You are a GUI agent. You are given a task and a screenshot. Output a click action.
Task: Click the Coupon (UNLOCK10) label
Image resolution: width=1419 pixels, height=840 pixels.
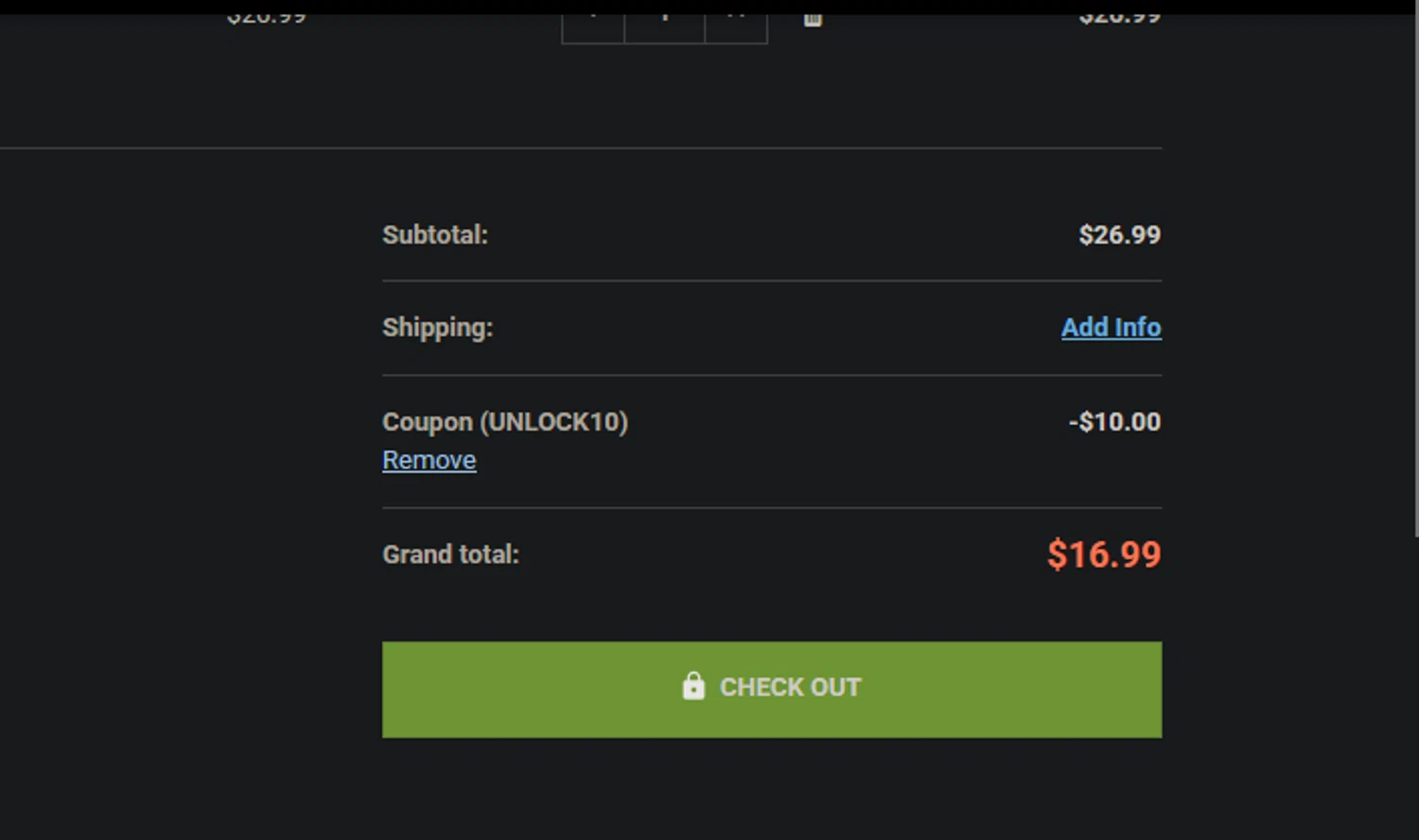[x=505, y=422]
